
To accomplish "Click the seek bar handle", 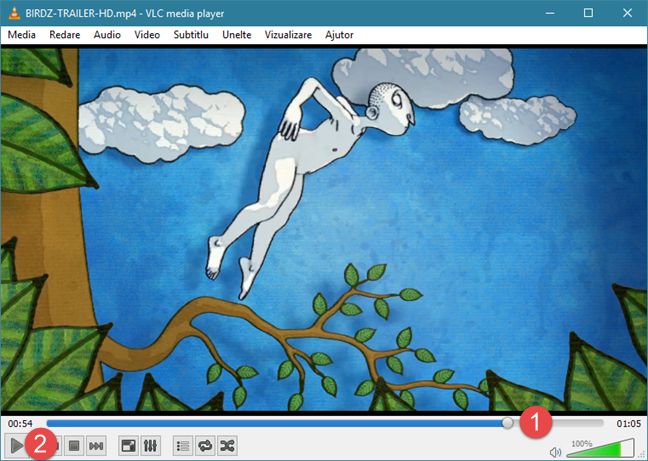I will coord(507,423).
